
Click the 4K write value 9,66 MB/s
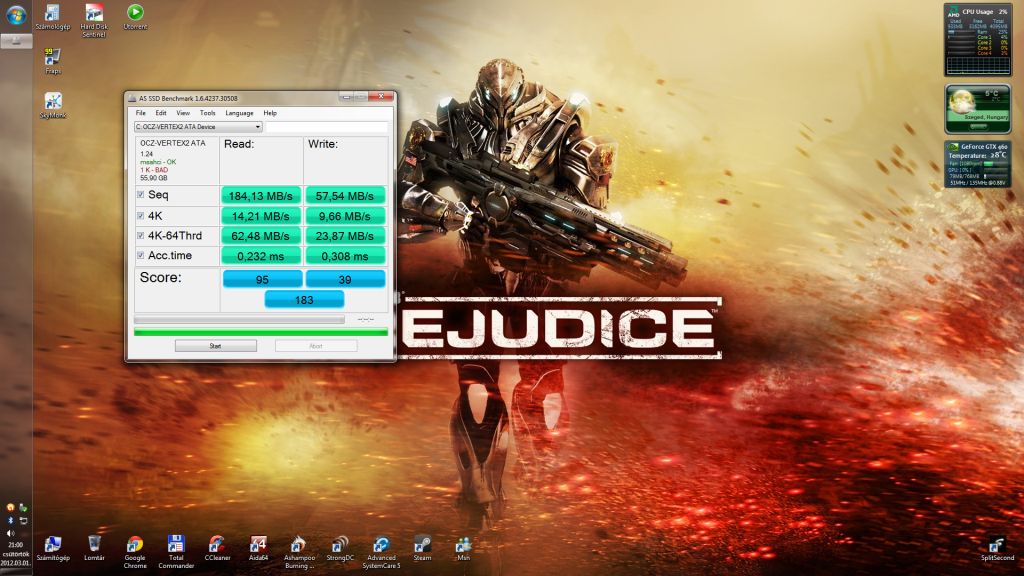[345, 216]
